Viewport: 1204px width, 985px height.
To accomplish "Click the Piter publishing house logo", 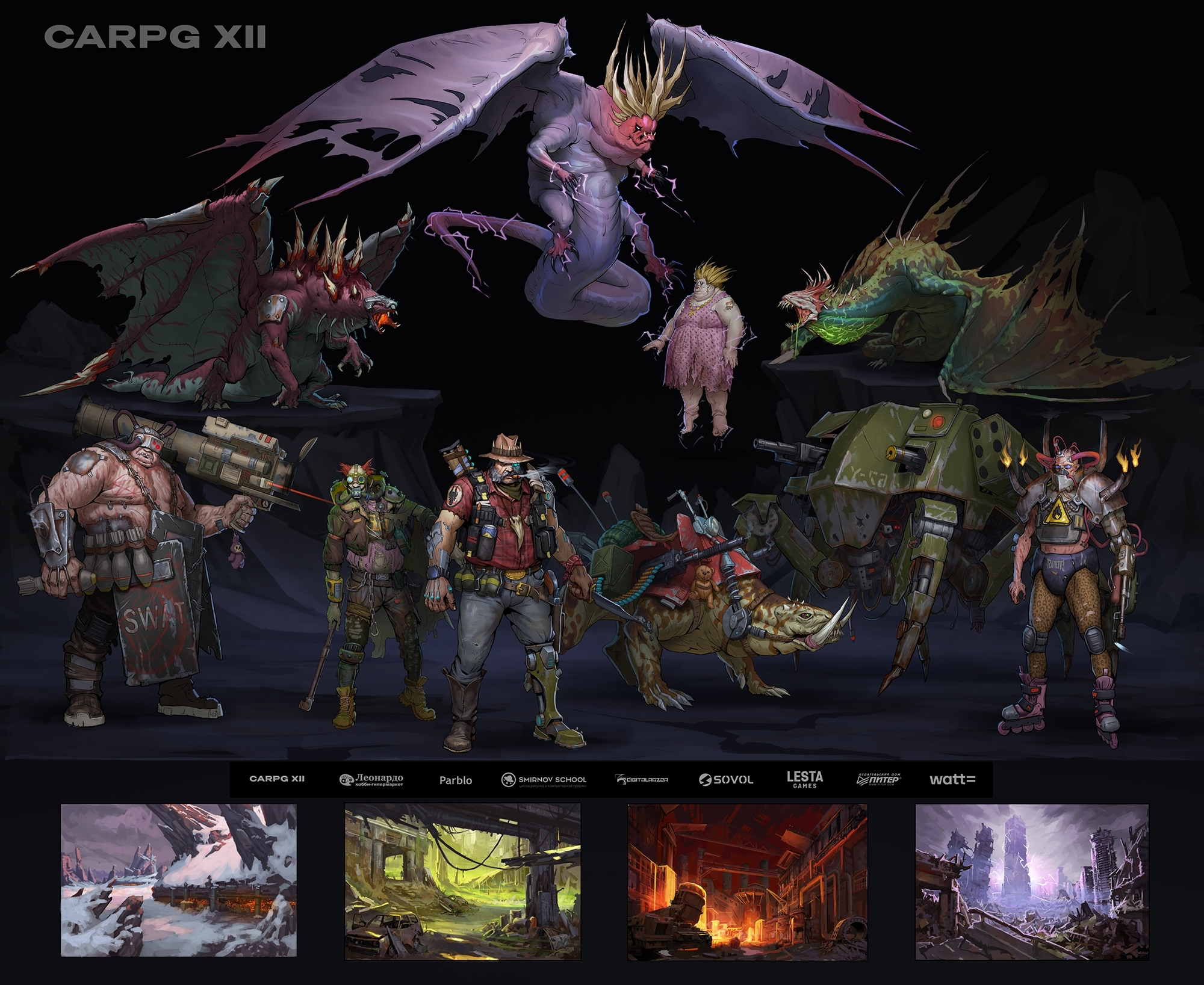I will 878,780.
